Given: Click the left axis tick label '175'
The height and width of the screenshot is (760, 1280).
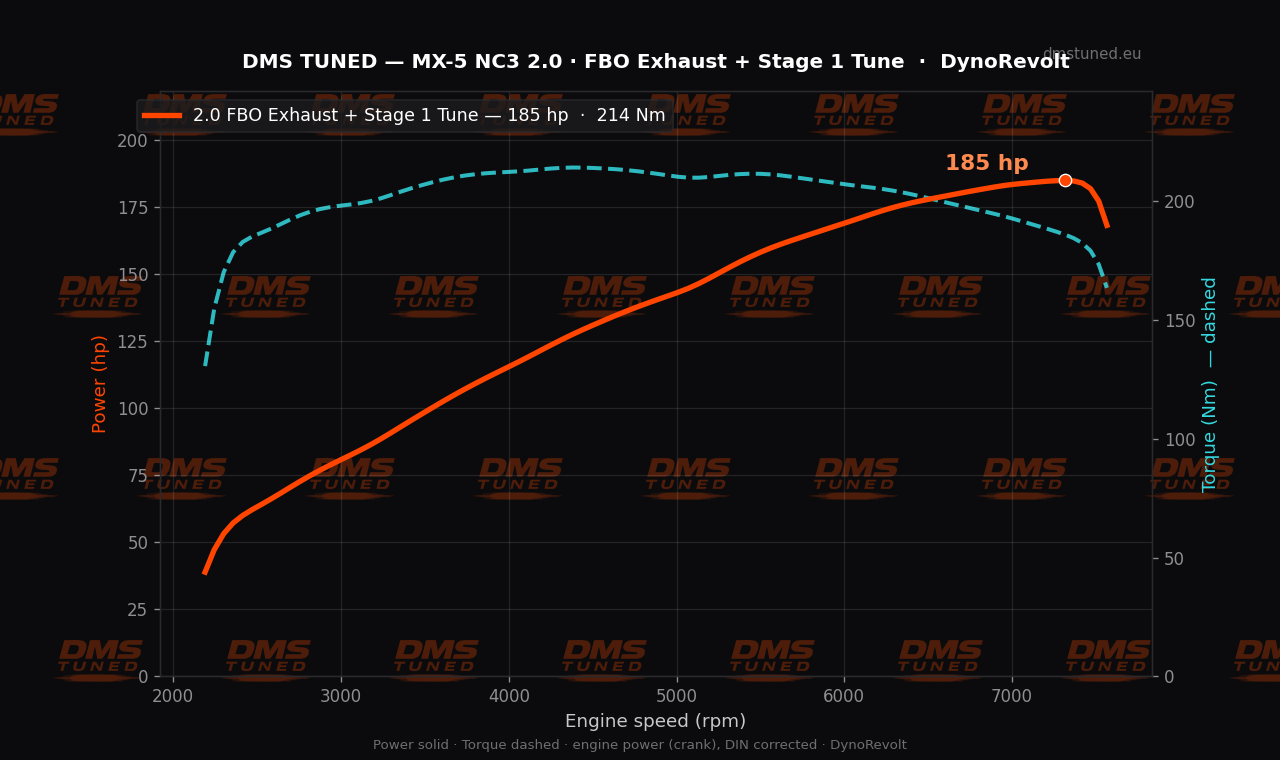Looking at the screenshot, I should 132,208.
